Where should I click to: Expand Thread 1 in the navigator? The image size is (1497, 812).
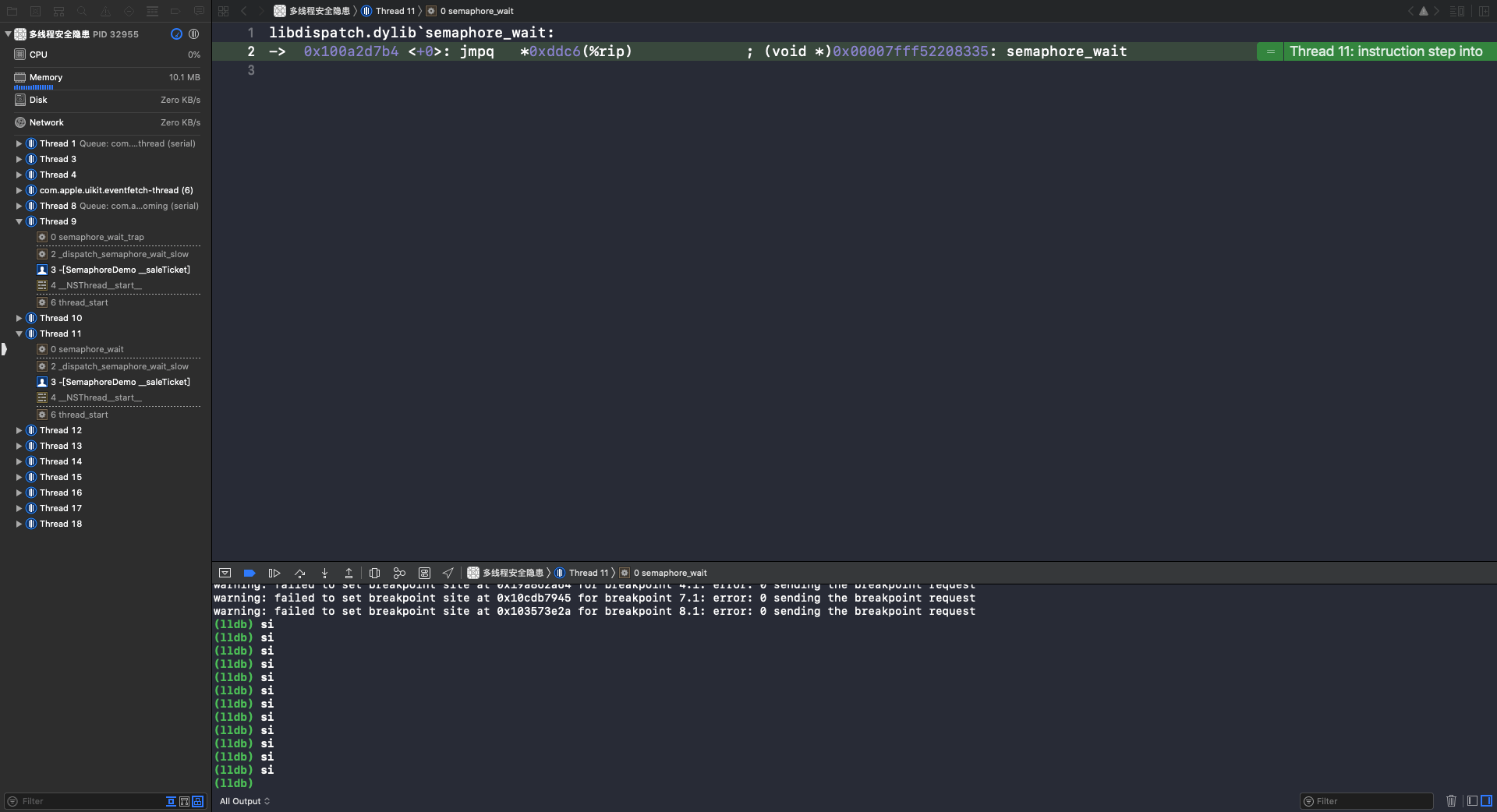(x=19, y=143)
